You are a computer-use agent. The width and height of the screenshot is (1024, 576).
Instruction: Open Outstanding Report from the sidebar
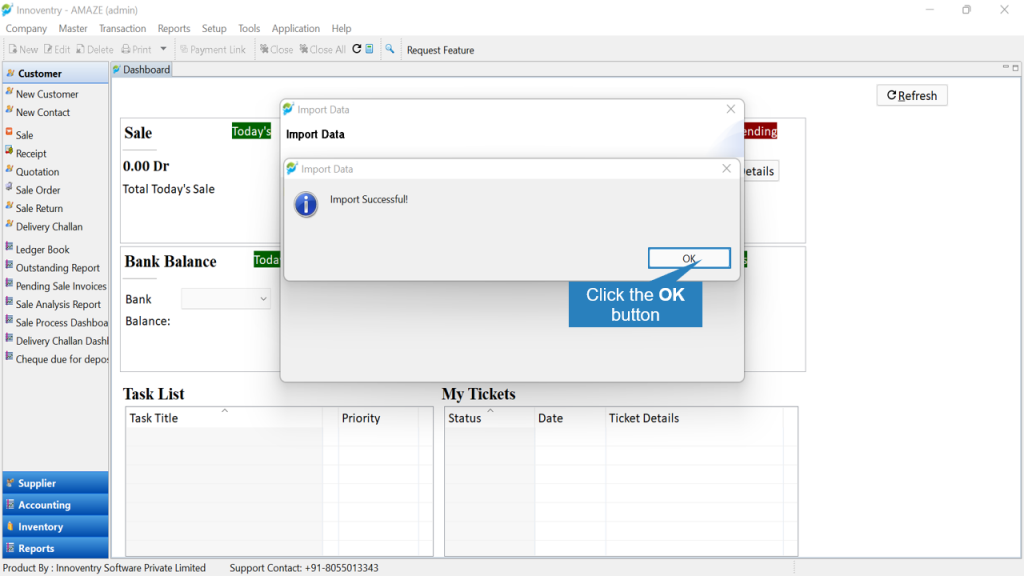pos(57,268)
